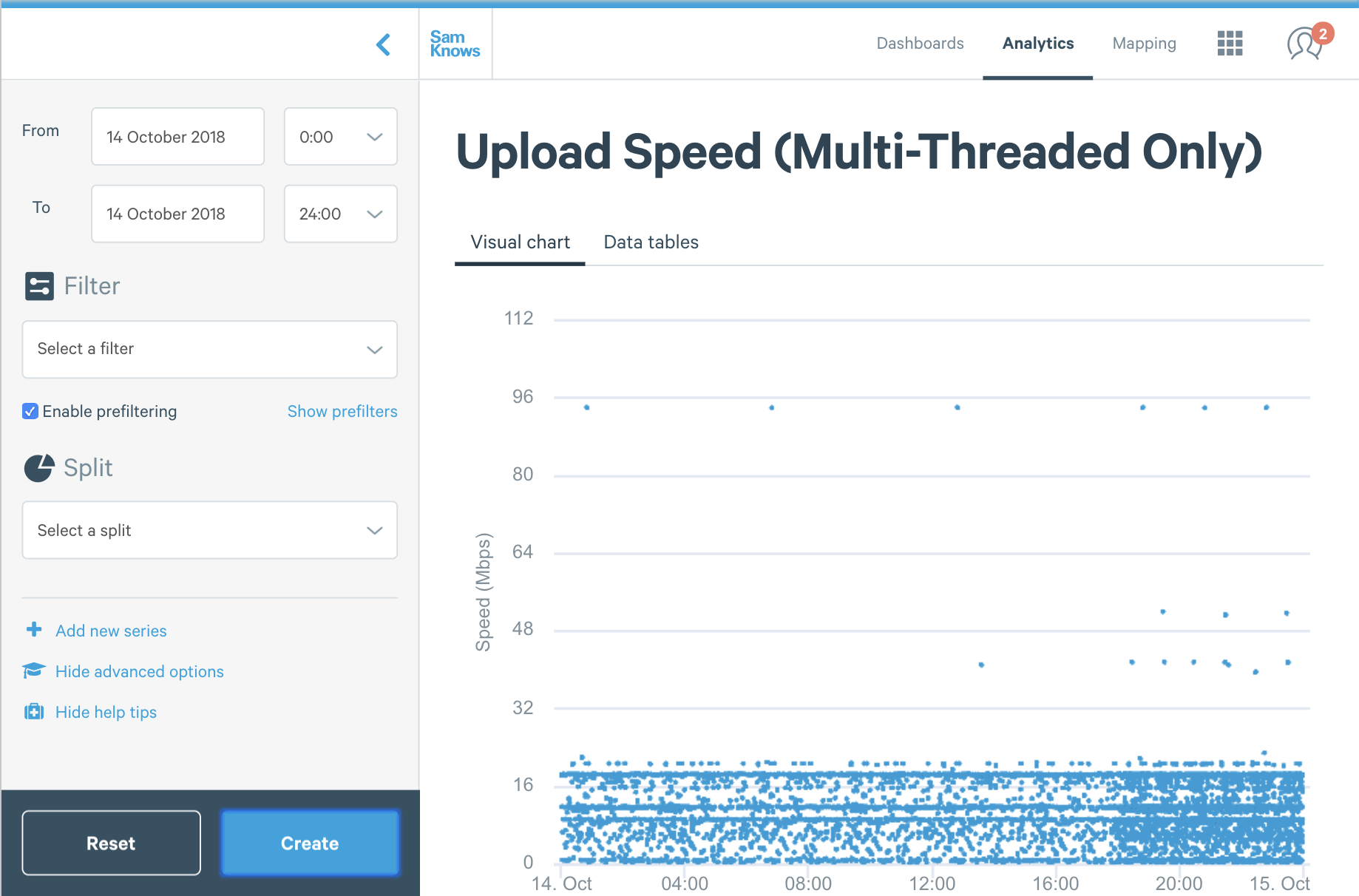Click the 112 y-axis label
The image size is (1359, 896).
[518, 319]
